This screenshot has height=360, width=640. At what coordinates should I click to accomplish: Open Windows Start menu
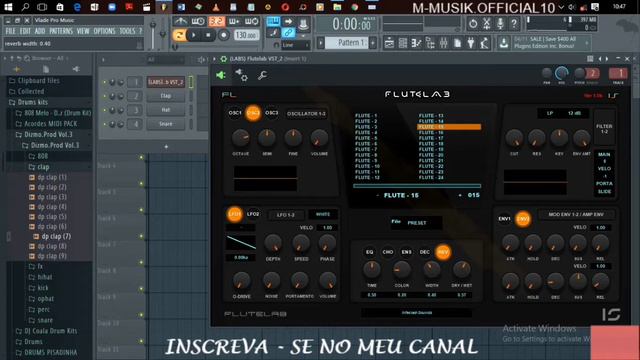[x=8, y=7]
